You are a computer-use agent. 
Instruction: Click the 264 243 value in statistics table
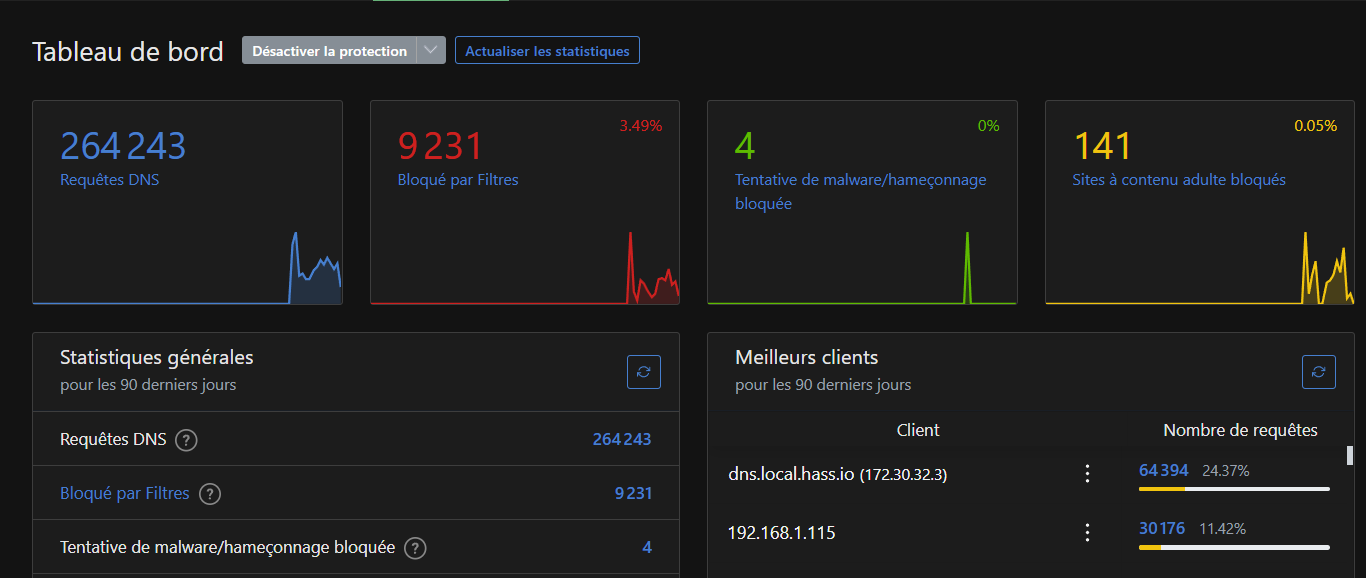coord(622,439)
